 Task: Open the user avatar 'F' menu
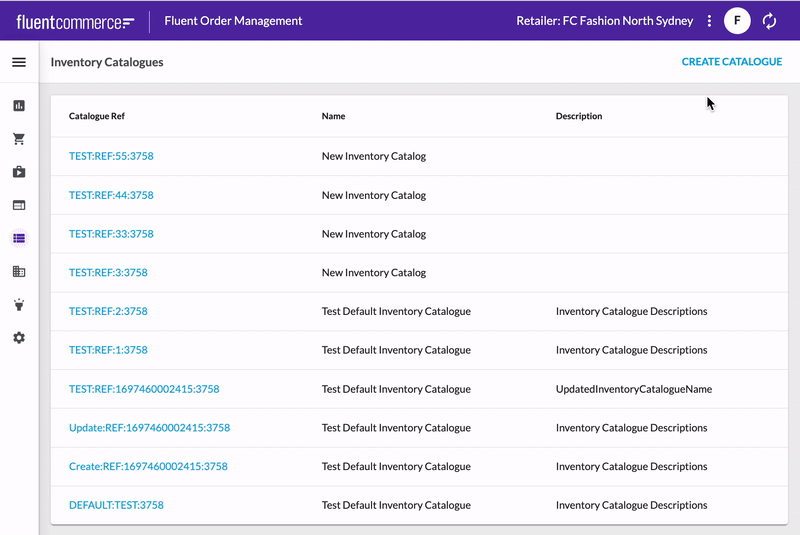[x=737, y=21]
